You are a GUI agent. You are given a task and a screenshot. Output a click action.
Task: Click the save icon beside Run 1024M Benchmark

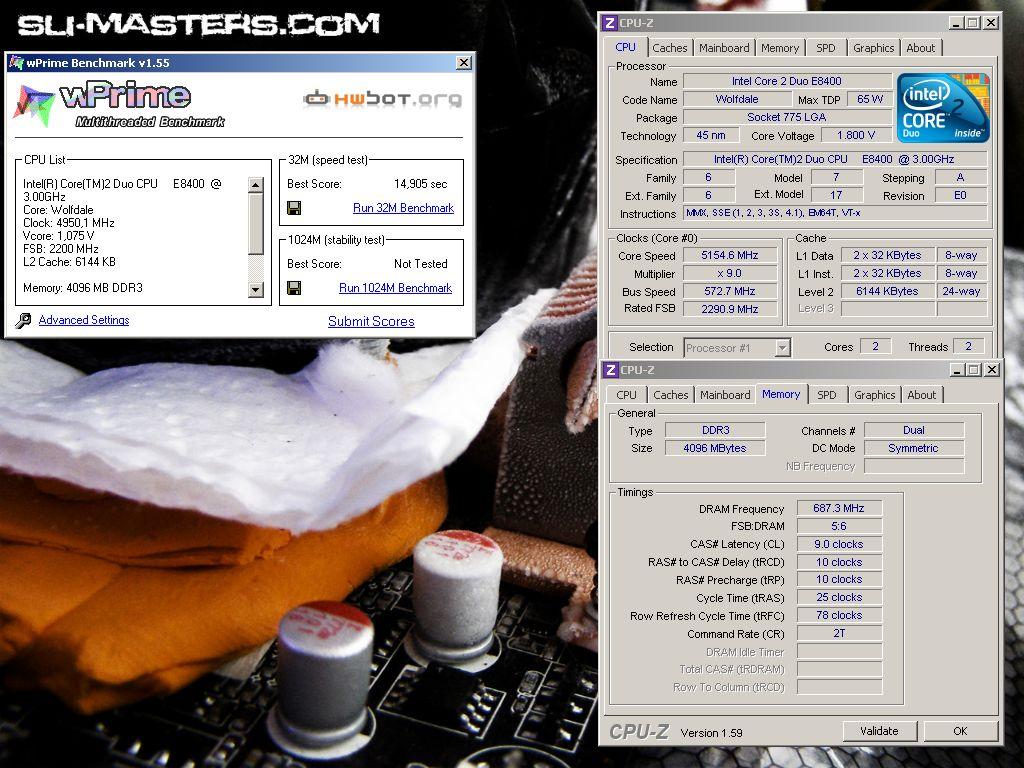(x=294, y=288)
